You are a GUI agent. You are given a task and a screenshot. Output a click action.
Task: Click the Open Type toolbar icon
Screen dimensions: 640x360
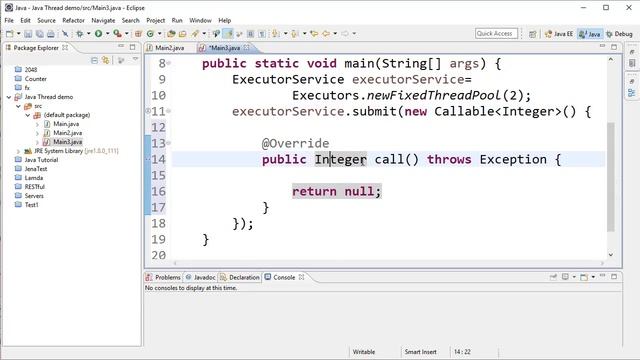click(x=171, y=34)
